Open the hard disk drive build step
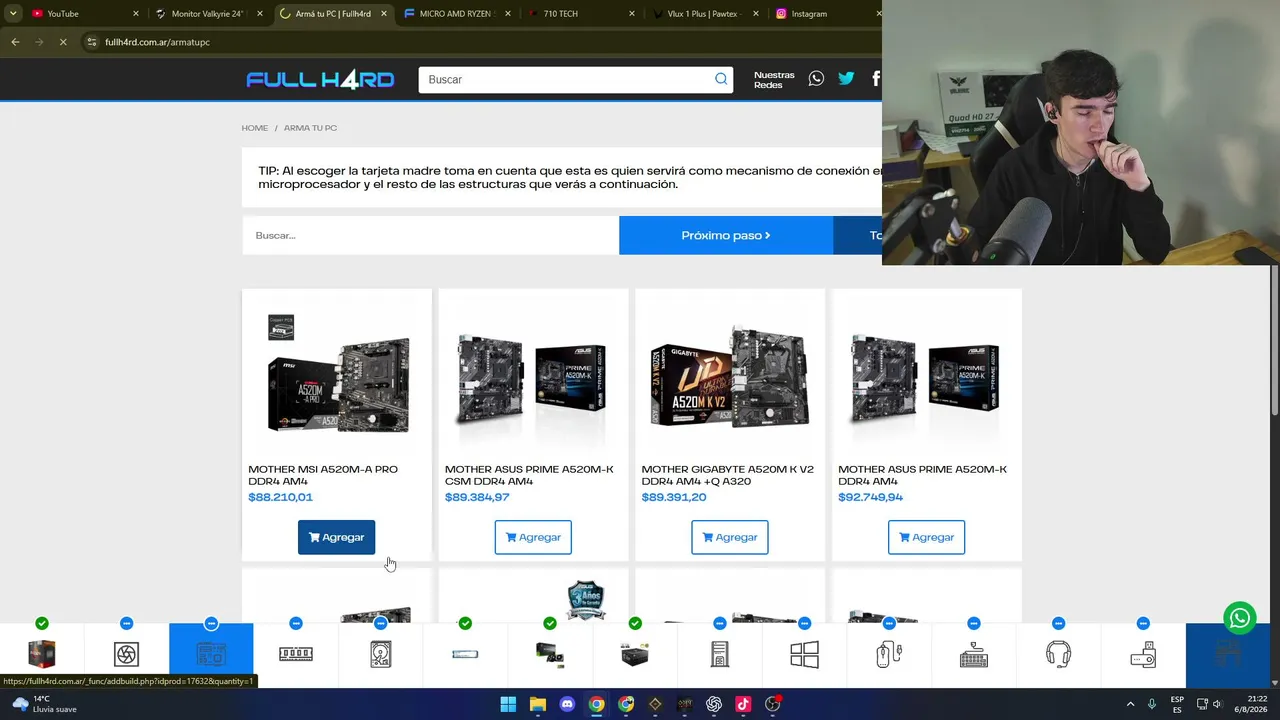 (x=380, y=654)
